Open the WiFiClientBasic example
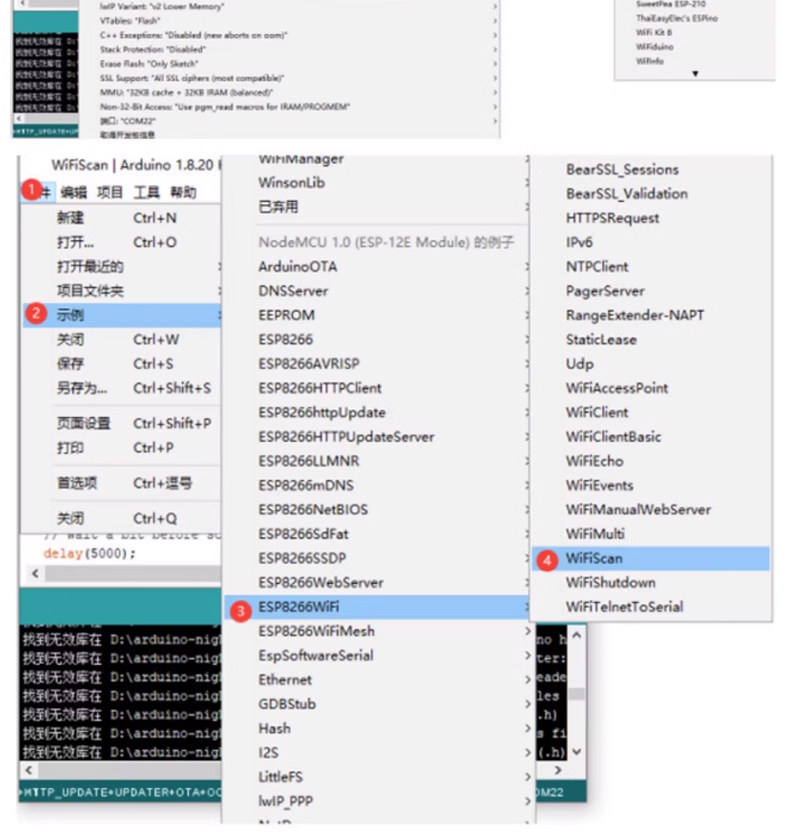The image size is (790, 837). [651, 437]
